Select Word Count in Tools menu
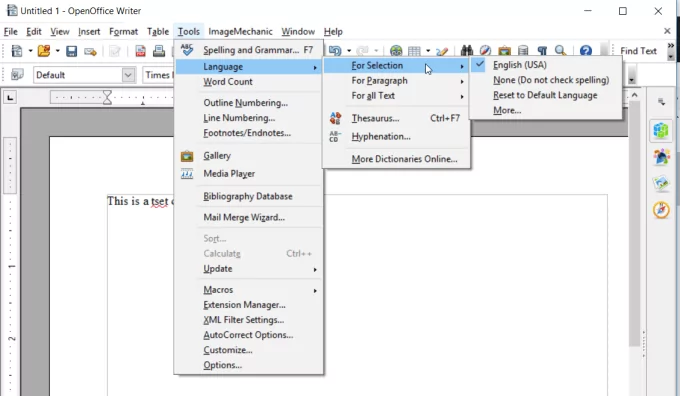The width and height of the screenshot is (680, 396). [x=248, y=82]
